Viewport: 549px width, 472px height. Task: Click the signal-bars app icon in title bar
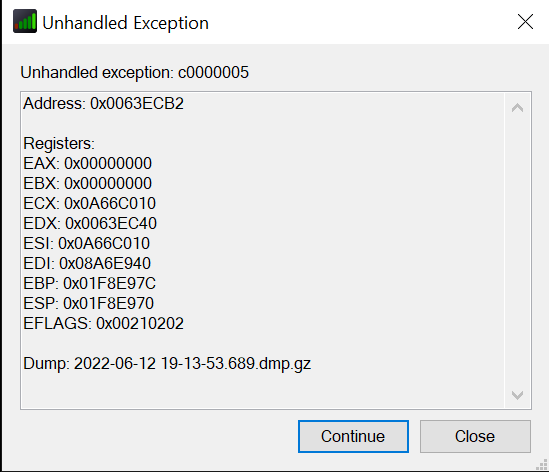(x=25, y=21)
